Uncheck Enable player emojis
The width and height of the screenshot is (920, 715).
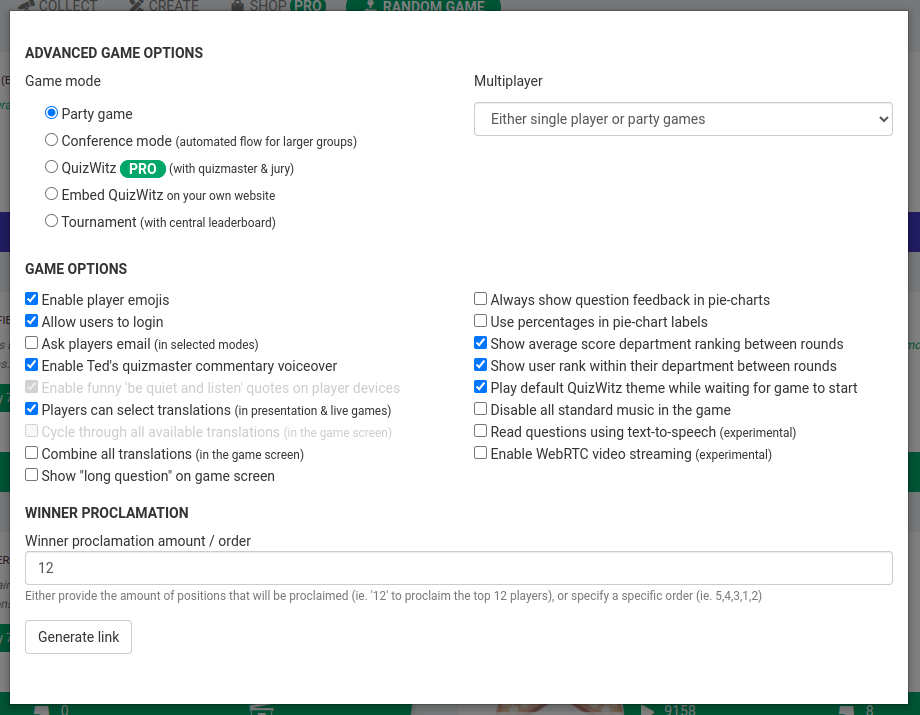coord(31,298)
